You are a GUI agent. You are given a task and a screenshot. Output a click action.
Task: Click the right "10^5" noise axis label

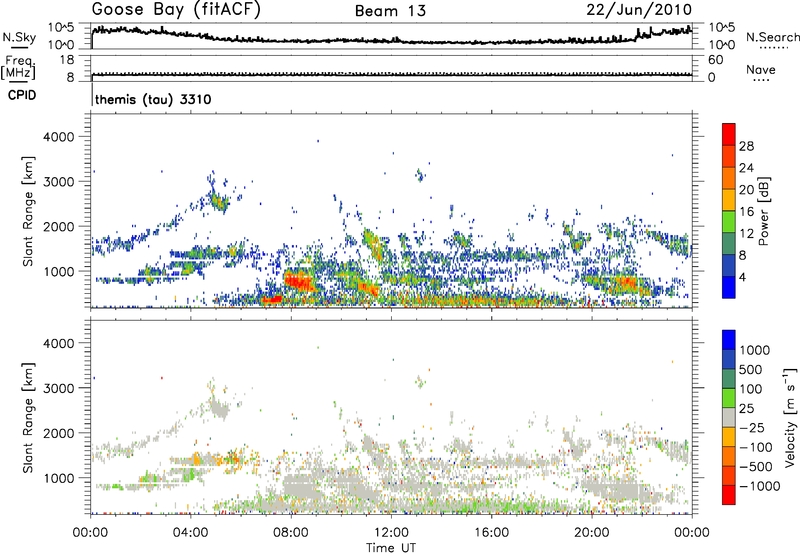tap(721, 28)
